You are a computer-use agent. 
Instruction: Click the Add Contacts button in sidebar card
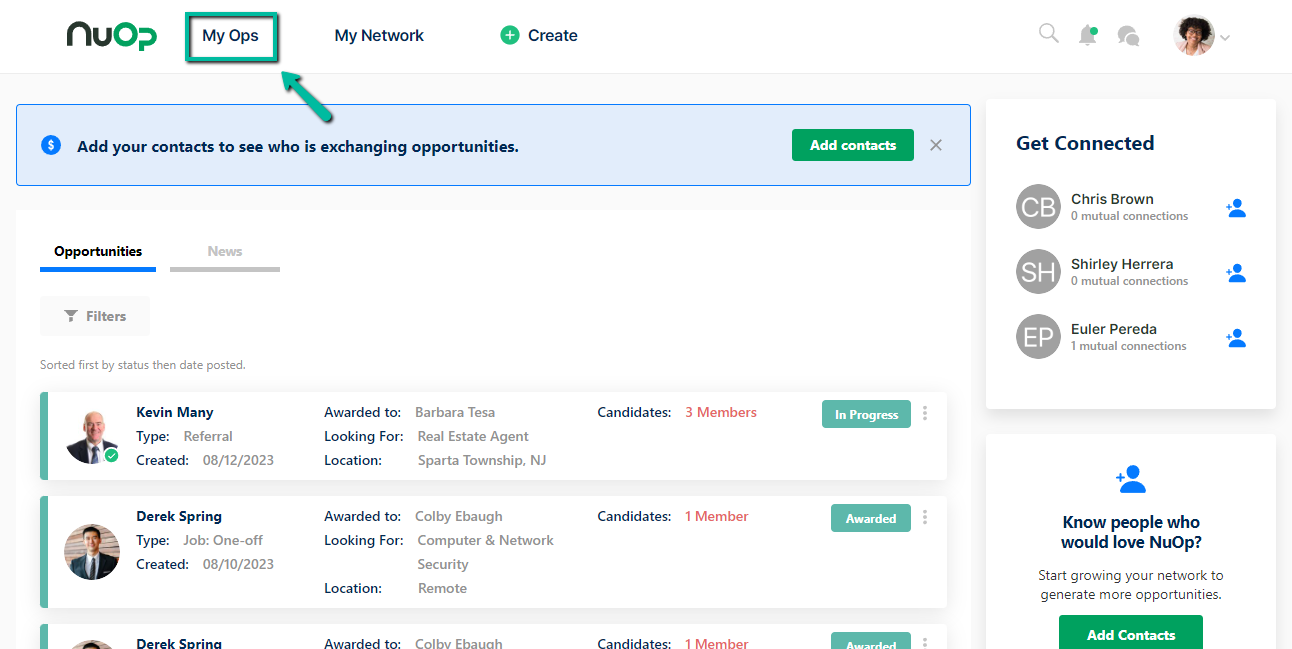coord(1131,632)
